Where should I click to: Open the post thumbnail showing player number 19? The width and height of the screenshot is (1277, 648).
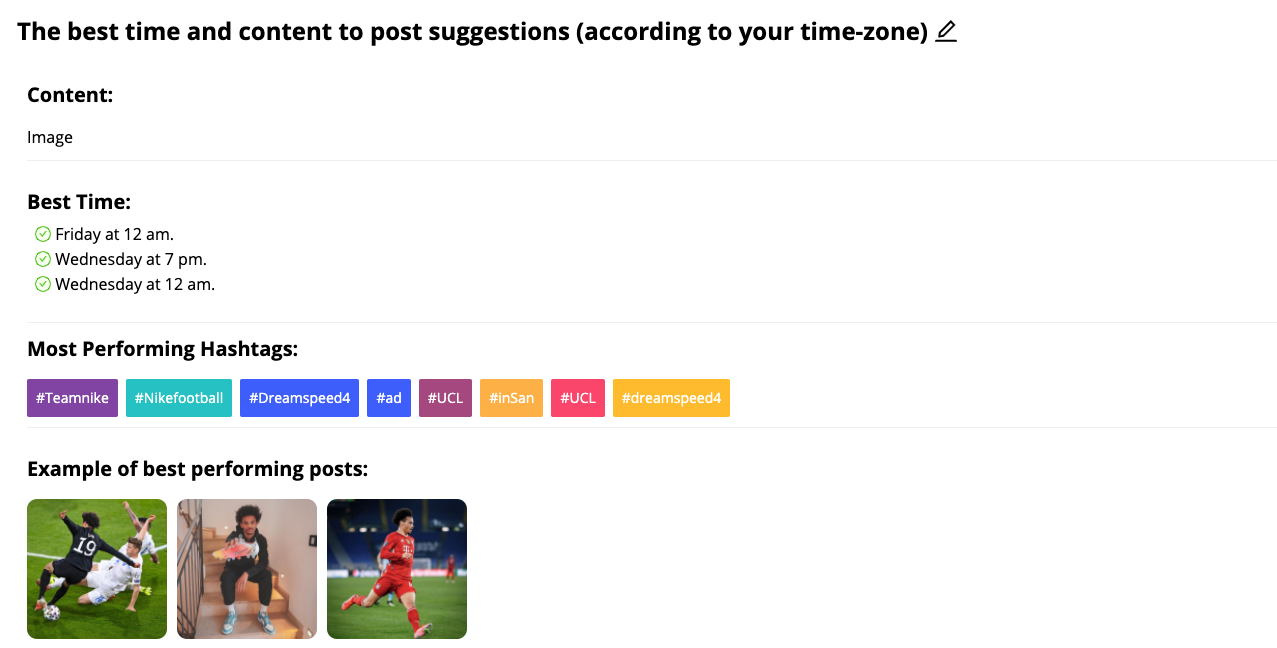click(x=97, y=569)
